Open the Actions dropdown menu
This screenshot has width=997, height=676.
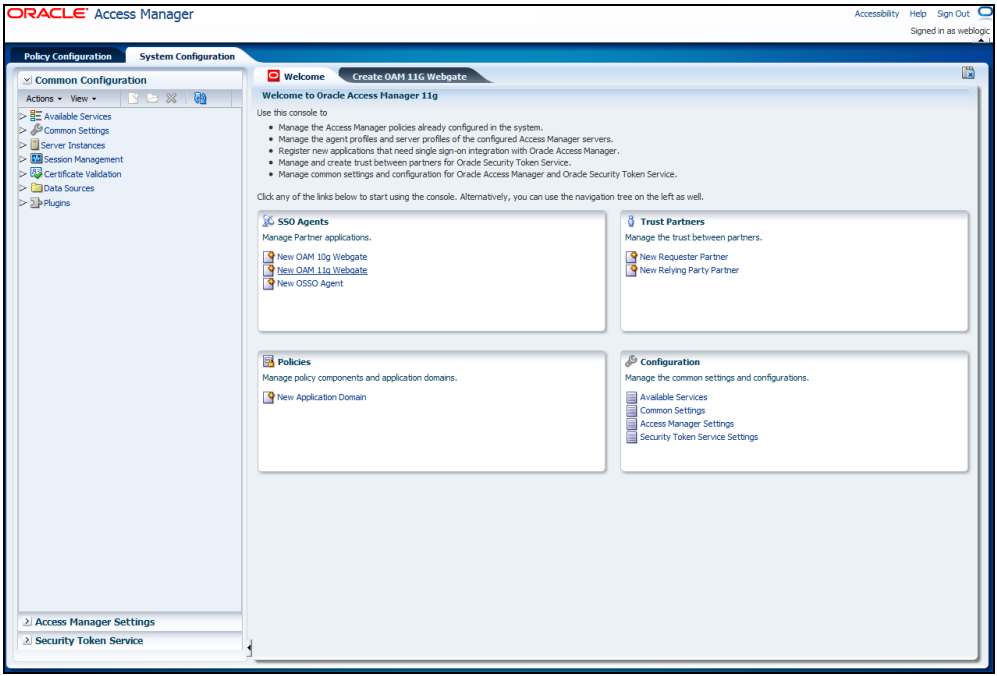[x=44, y=99]
